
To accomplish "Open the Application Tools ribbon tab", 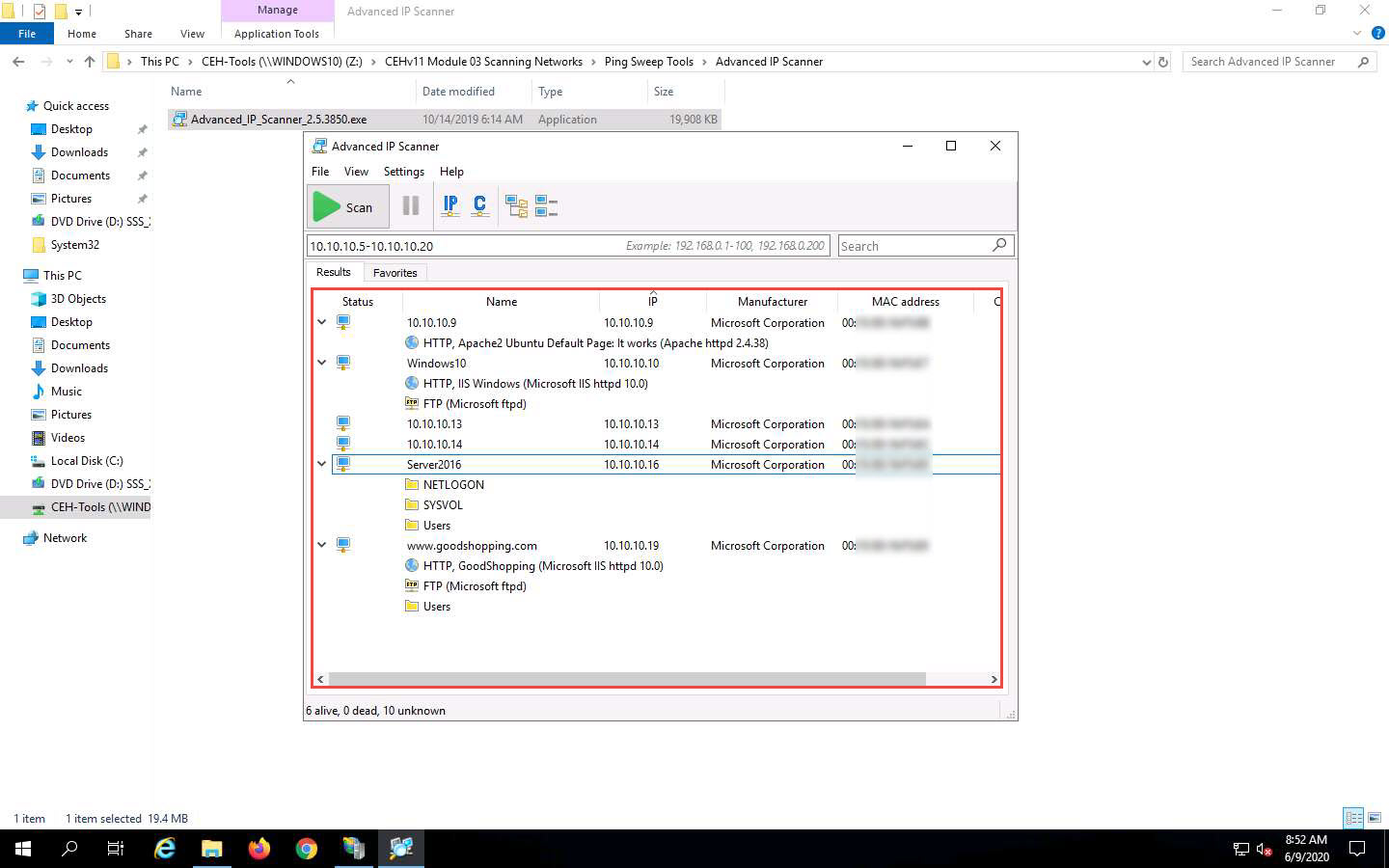I will [x=277, y=34].
